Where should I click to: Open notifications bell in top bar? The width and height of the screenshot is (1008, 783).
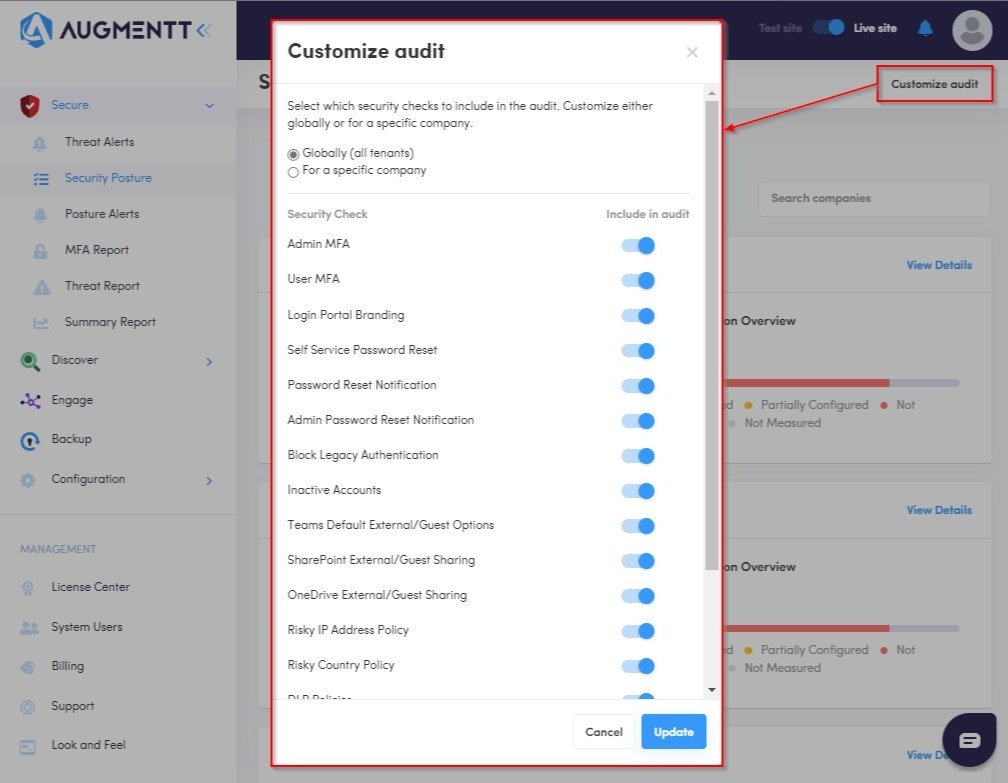tap(925, 28)
